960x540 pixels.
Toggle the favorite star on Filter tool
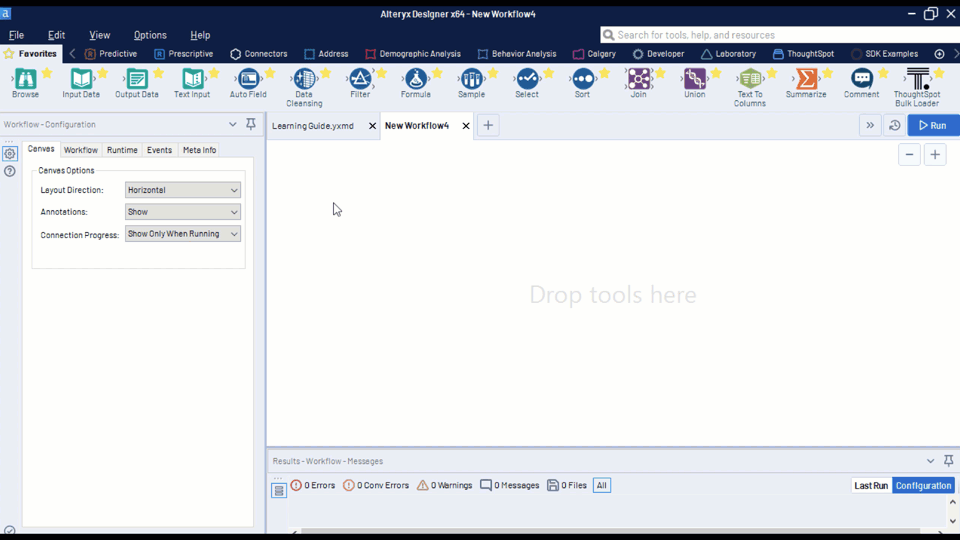click(382, 74)
